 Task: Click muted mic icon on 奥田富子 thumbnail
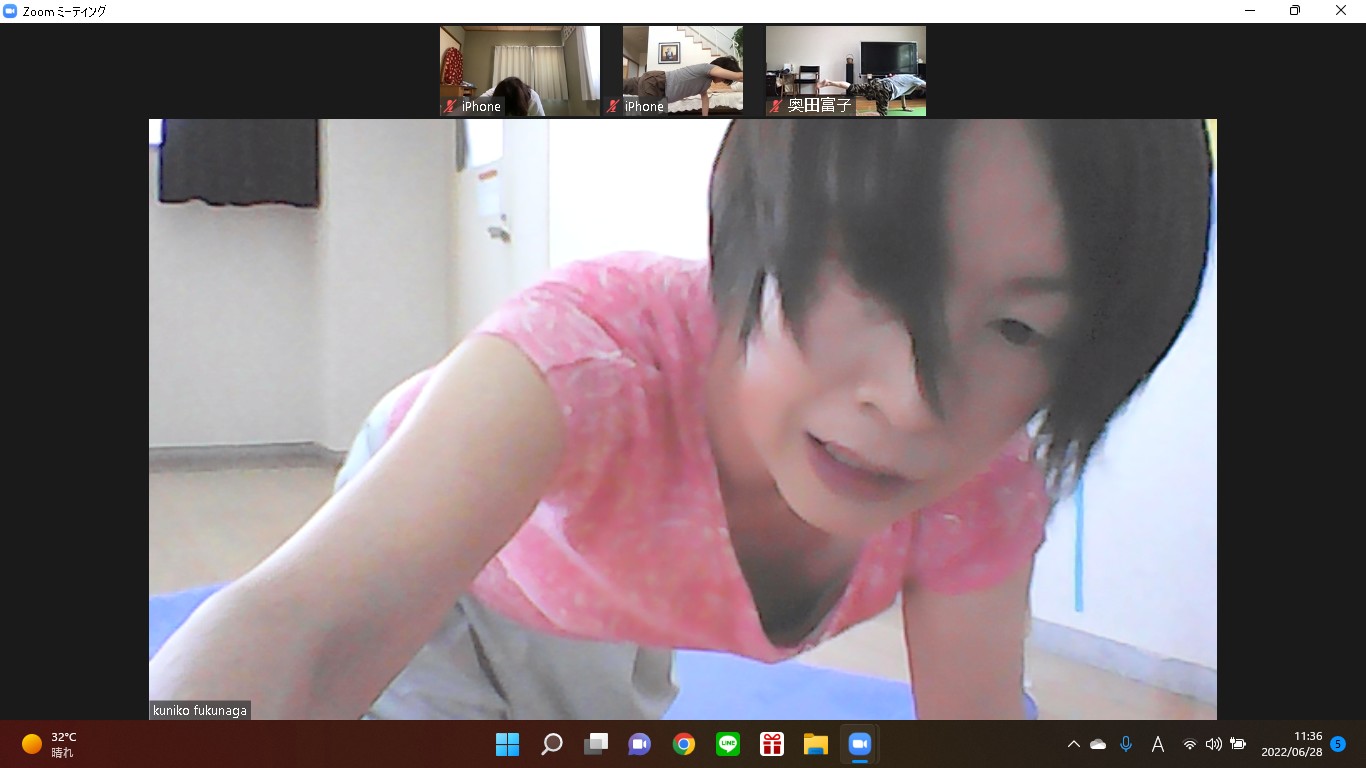click(x=776, y=106)
